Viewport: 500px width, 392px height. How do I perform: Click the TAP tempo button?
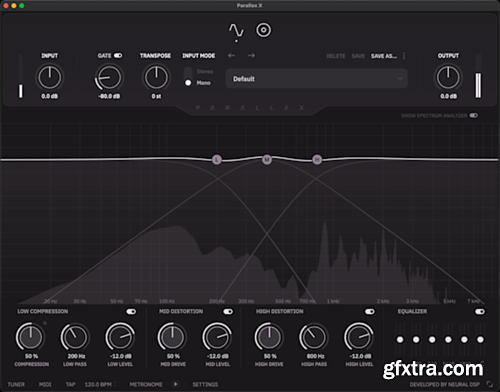point(70,384)
